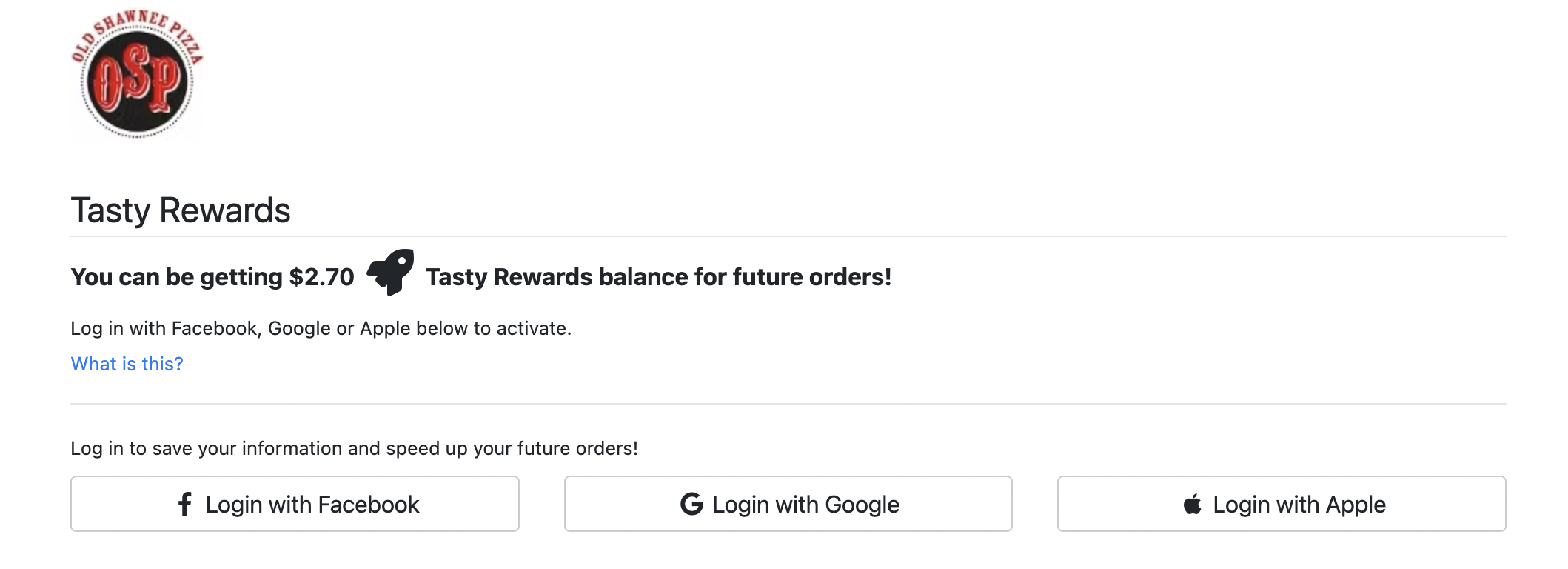Open the 'What is this?' link
This screenshot has height=569, width=1568.
[127, 364]
